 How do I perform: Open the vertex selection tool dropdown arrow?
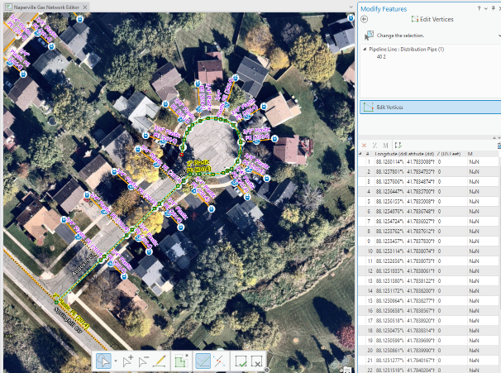(x=116, y=361)
